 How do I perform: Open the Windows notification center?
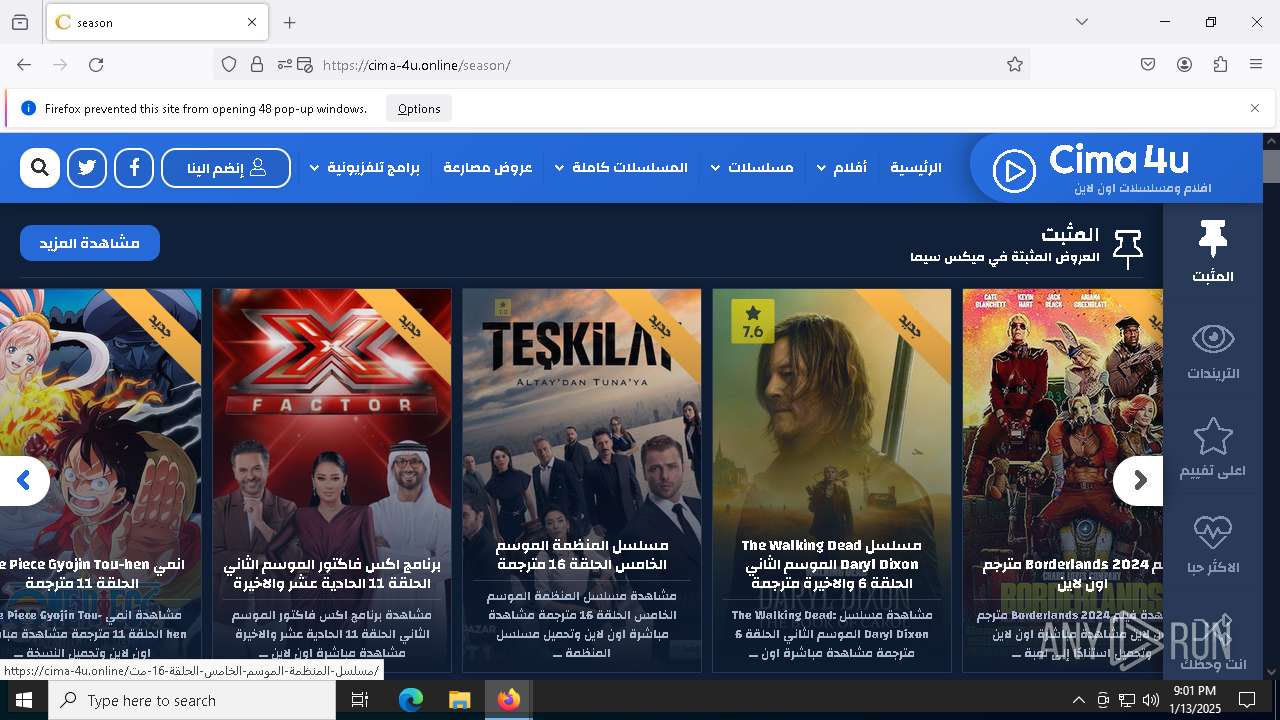(x=1247, y=700)
